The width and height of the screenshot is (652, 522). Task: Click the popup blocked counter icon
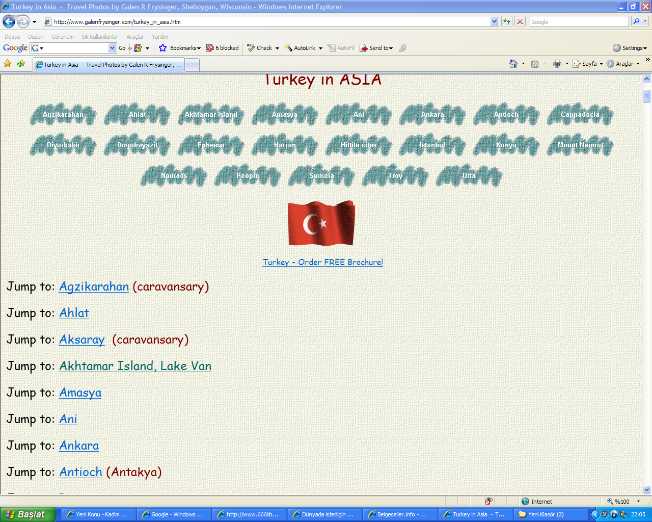pos(222,48)
